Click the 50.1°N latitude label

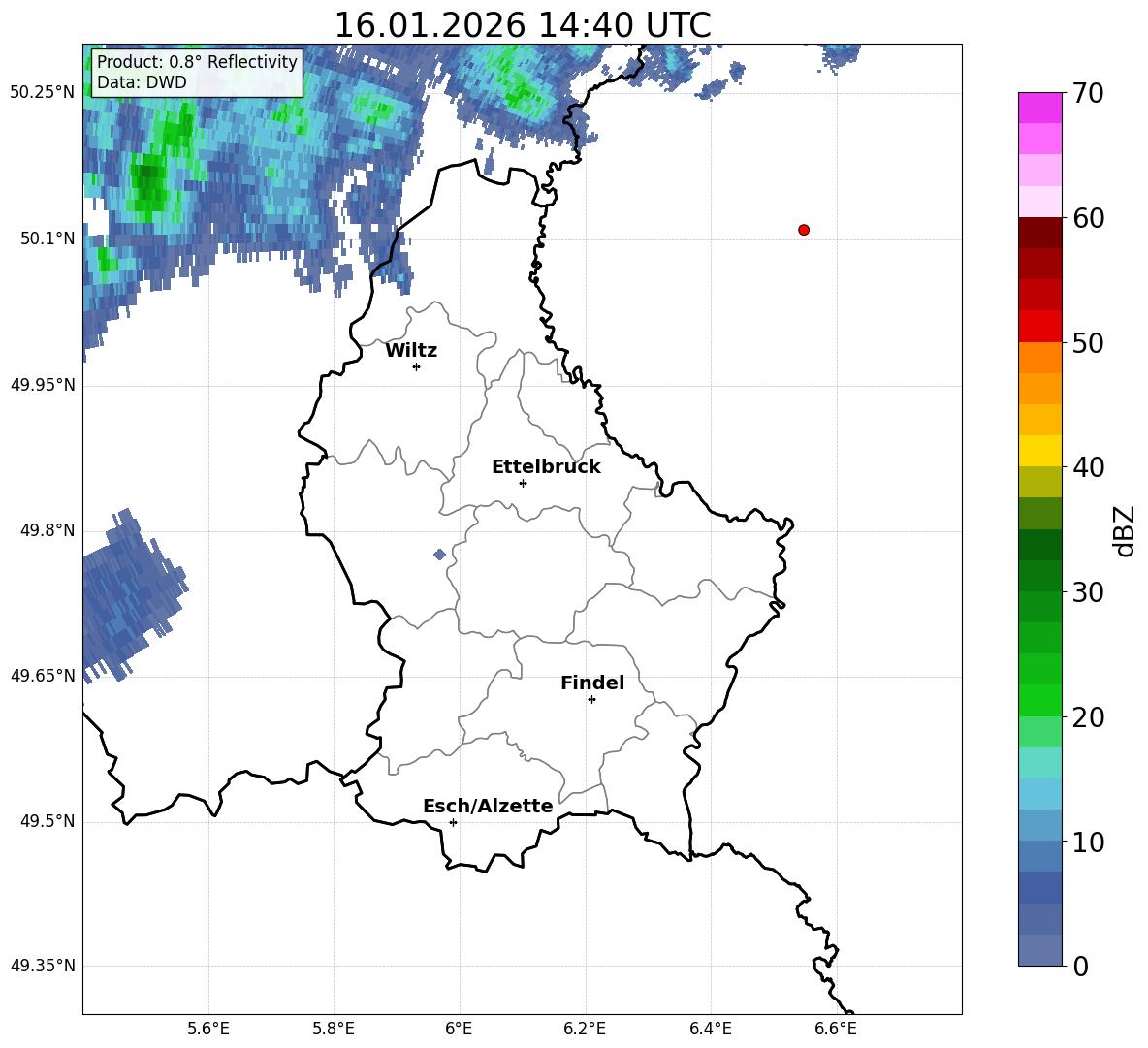(x=48, y=238)
